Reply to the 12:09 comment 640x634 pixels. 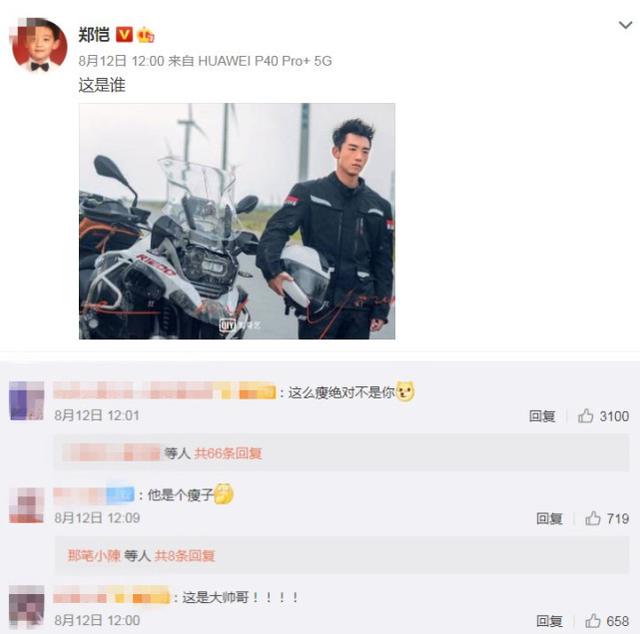coord(549,518)
